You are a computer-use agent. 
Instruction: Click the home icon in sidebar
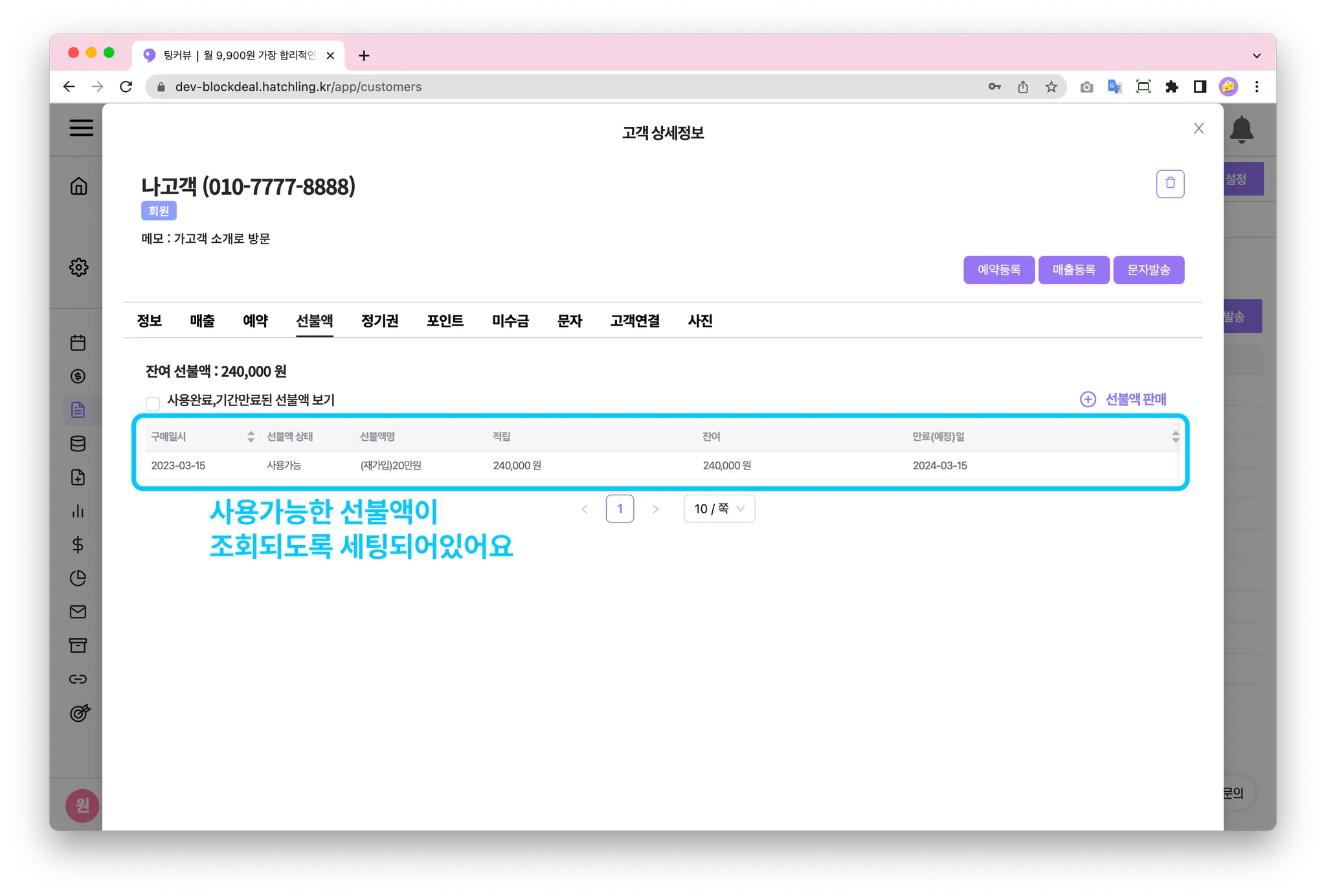pyautogui.click(x=79, y=186)
